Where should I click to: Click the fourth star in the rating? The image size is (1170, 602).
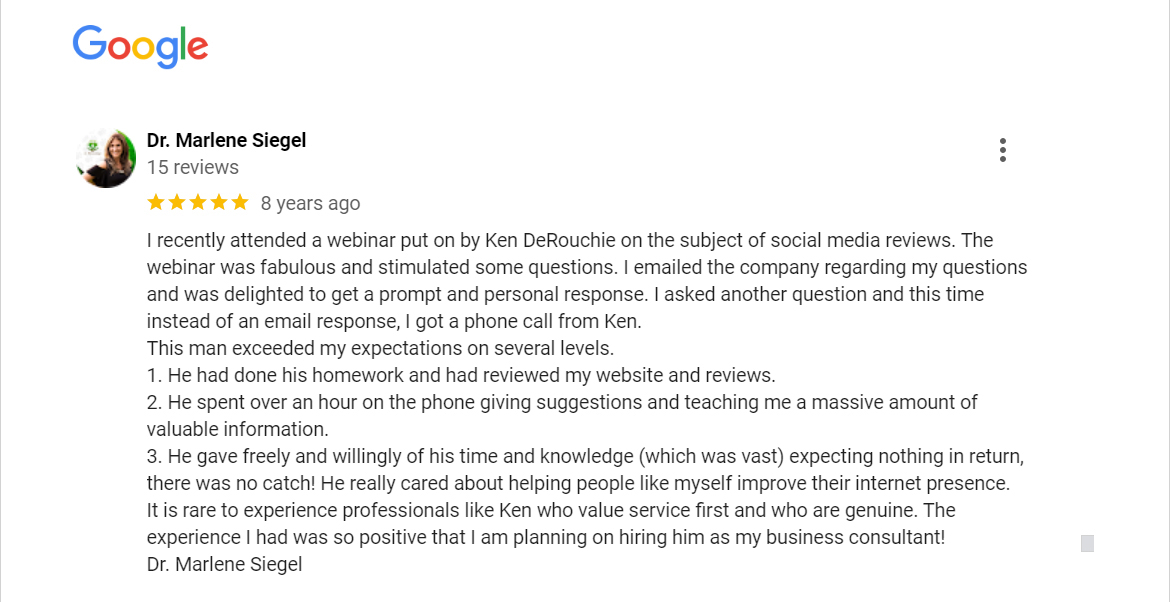click(x=221, y=202)
